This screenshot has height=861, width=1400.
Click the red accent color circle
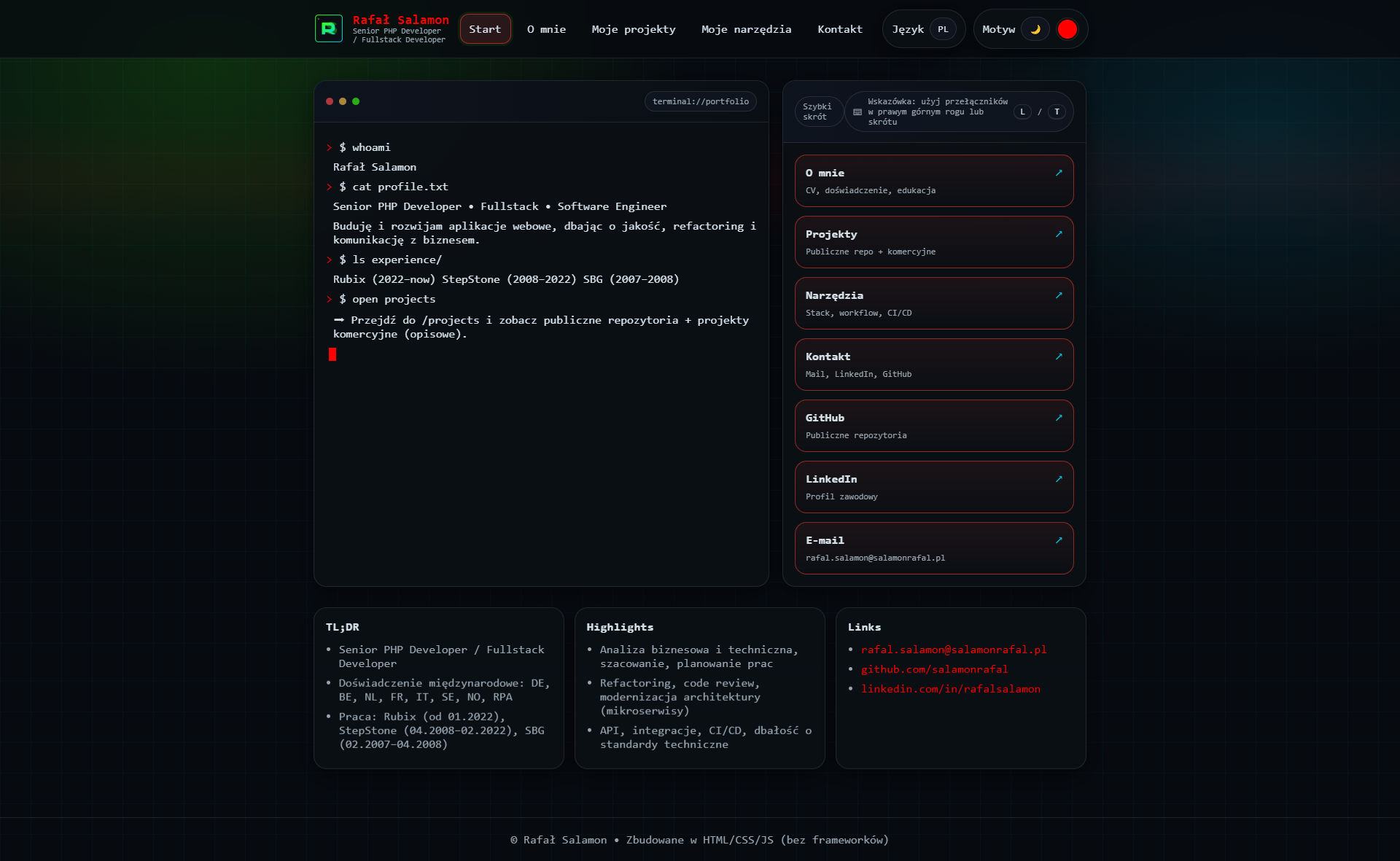tap(1067, 29)
